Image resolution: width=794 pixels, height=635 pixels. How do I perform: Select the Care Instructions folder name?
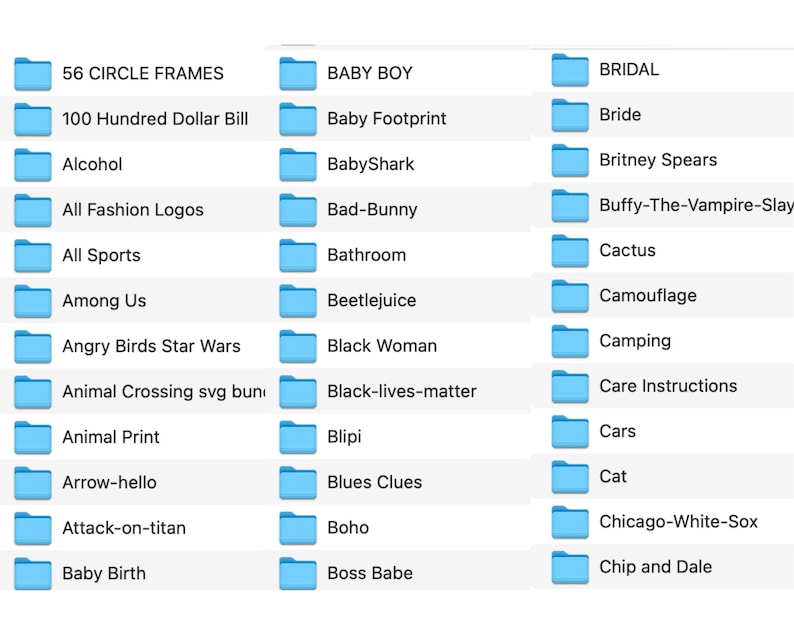[668, 386]
